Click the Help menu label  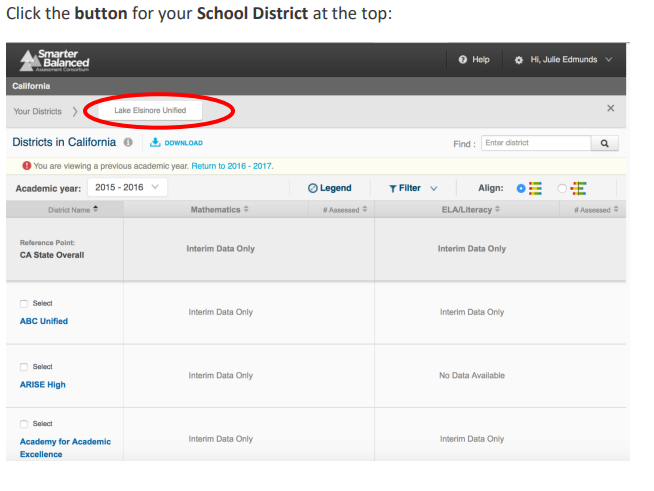coord(480,60)
